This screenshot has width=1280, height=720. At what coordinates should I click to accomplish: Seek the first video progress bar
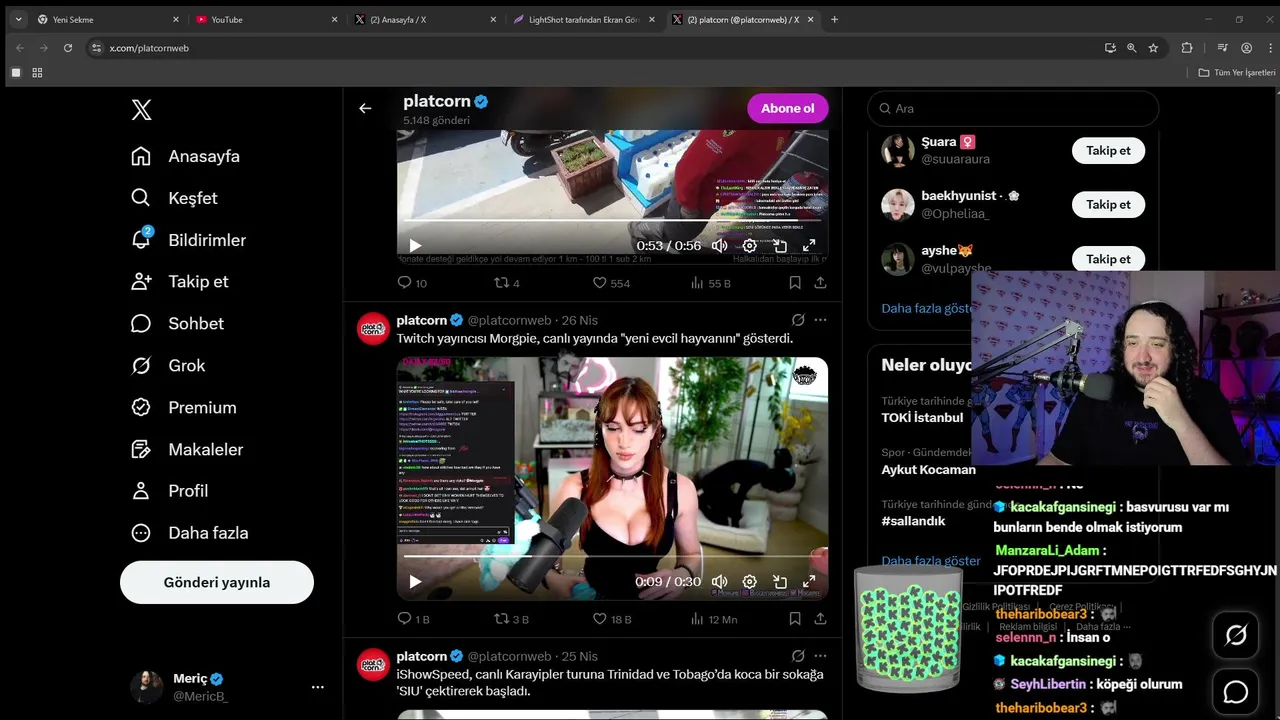(612, 221)
